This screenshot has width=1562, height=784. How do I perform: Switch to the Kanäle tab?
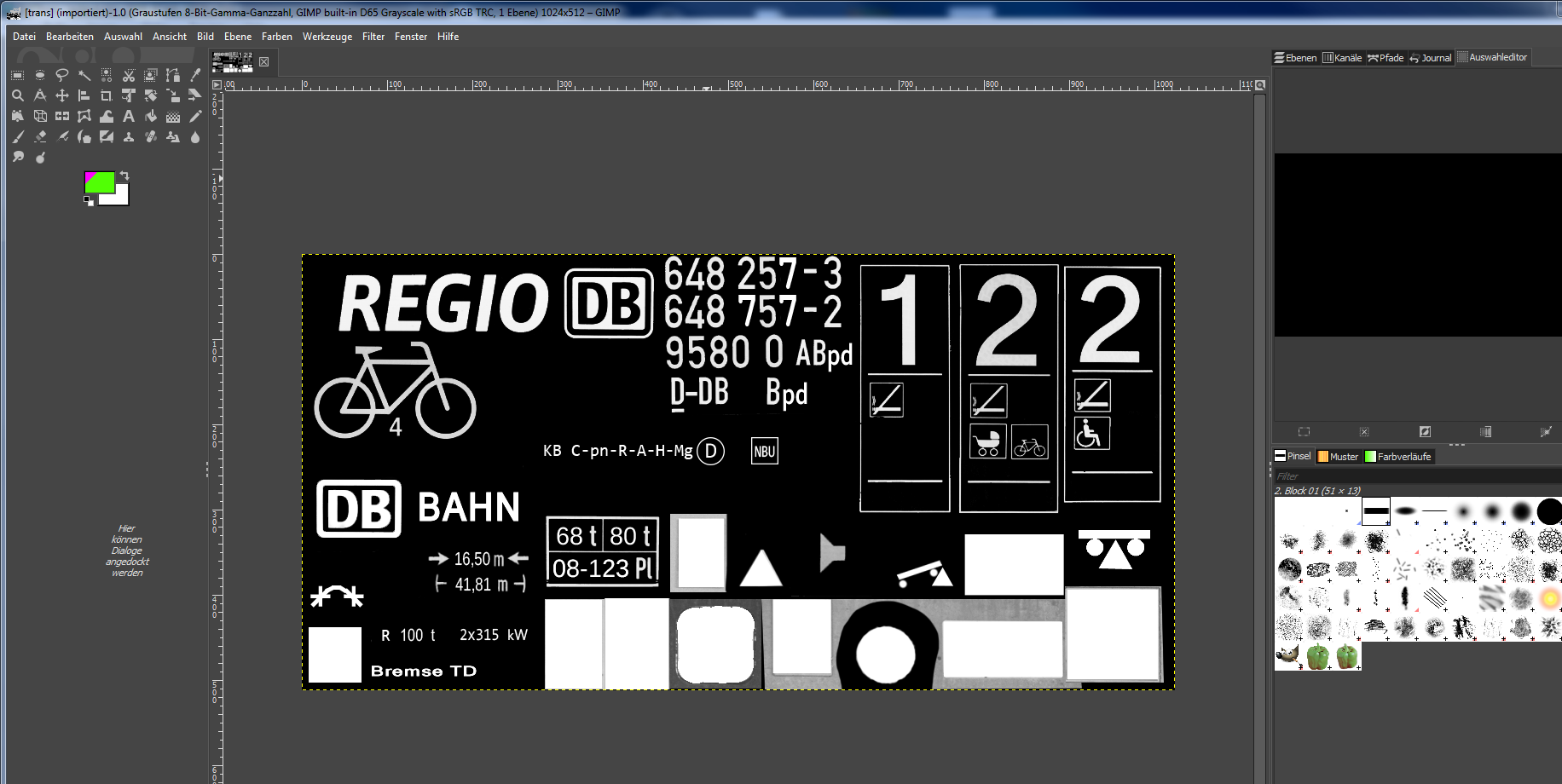pos(1342,58)
